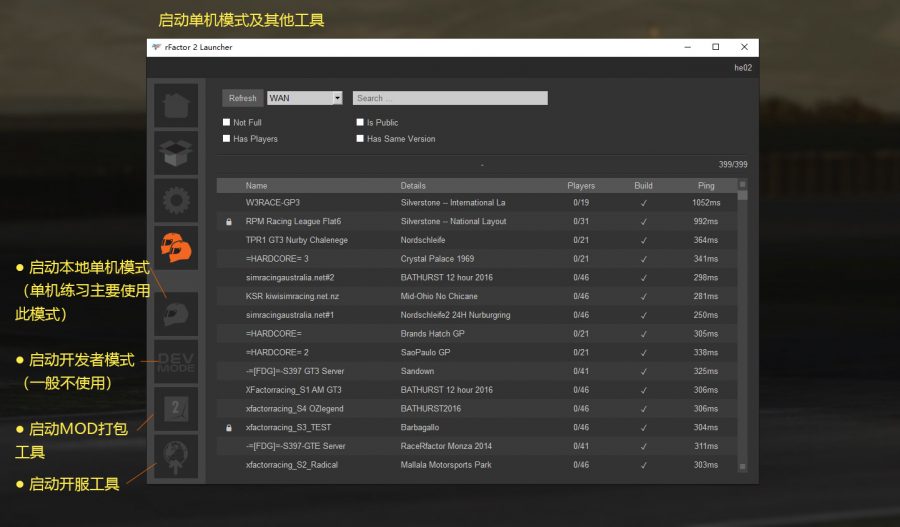
Task: Click the 1052ms ping value
Action: 706,203
